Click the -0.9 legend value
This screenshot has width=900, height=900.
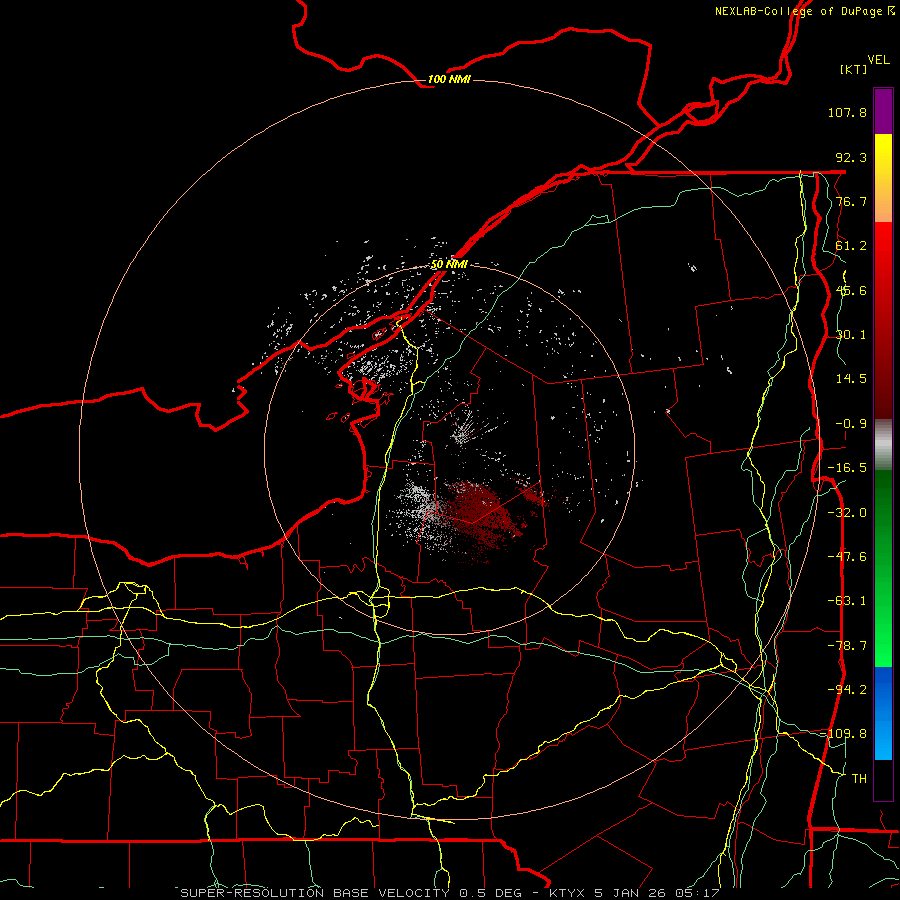point(851,424)
